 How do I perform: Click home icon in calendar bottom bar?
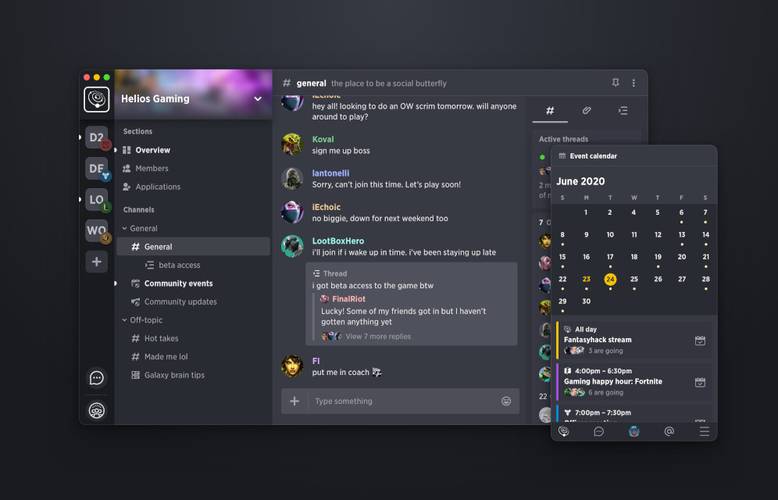(564, 431)
